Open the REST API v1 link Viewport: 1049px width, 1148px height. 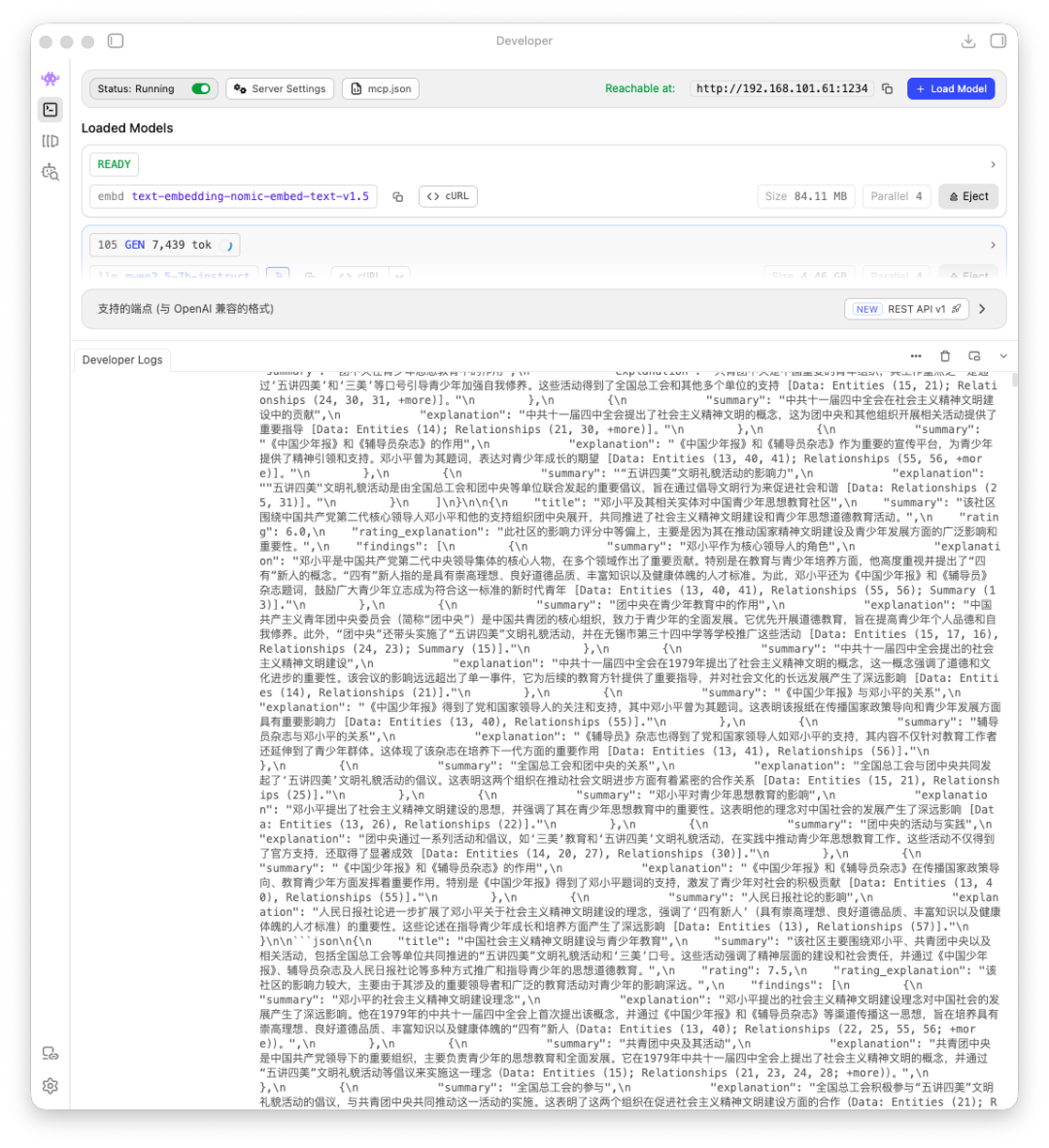coord(907,309)
